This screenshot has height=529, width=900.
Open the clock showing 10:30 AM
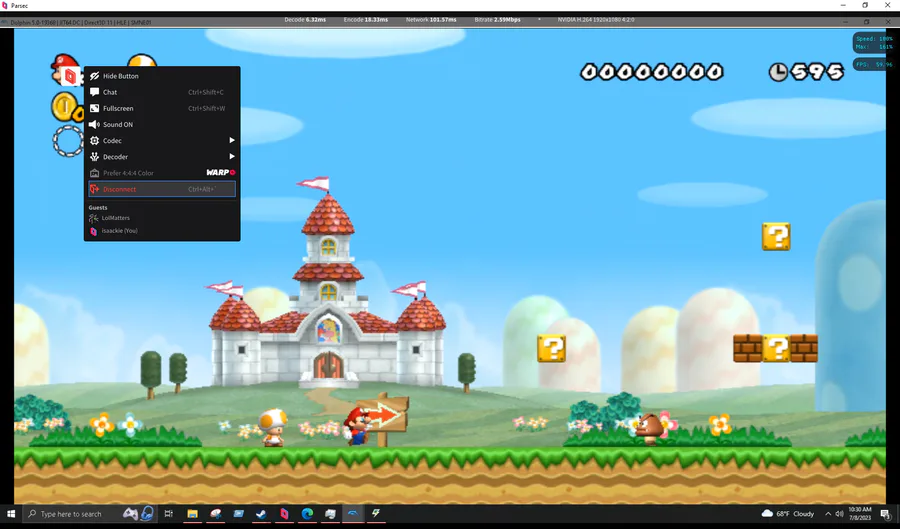[860, 514]
